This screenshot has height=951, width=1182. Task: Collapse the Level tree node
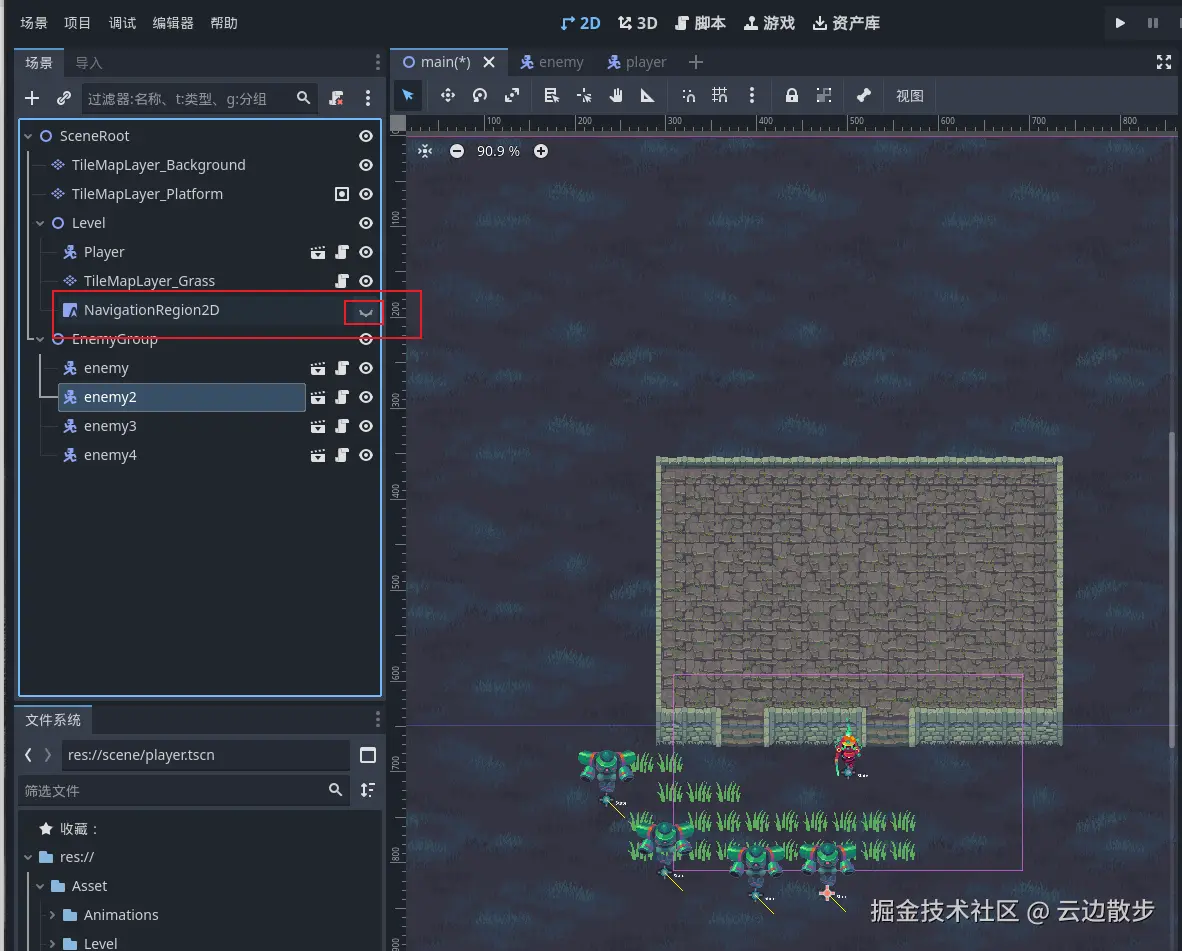coord(40,223)
